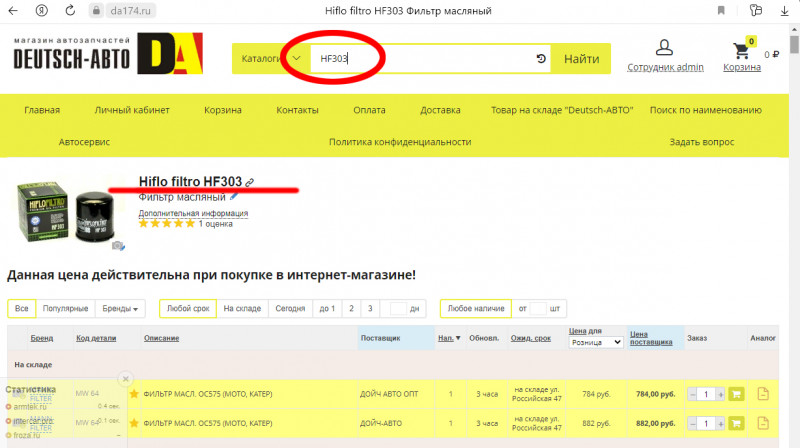Image resolution: width=800 pixels, height=448 pixels.
Task: Open Контакты menu item
Action: [297, 110]
